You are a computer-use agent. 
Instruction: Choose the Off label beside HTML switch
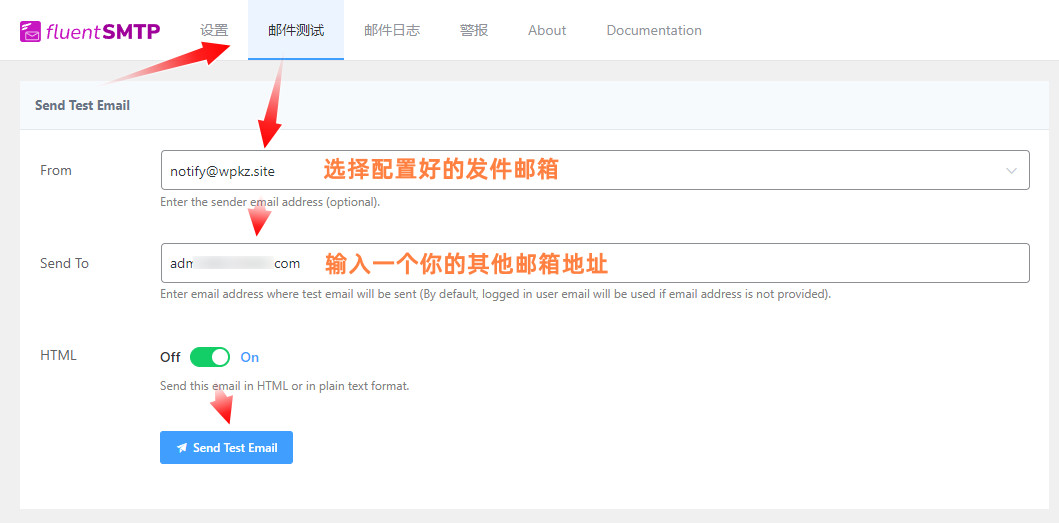(170, 357)
